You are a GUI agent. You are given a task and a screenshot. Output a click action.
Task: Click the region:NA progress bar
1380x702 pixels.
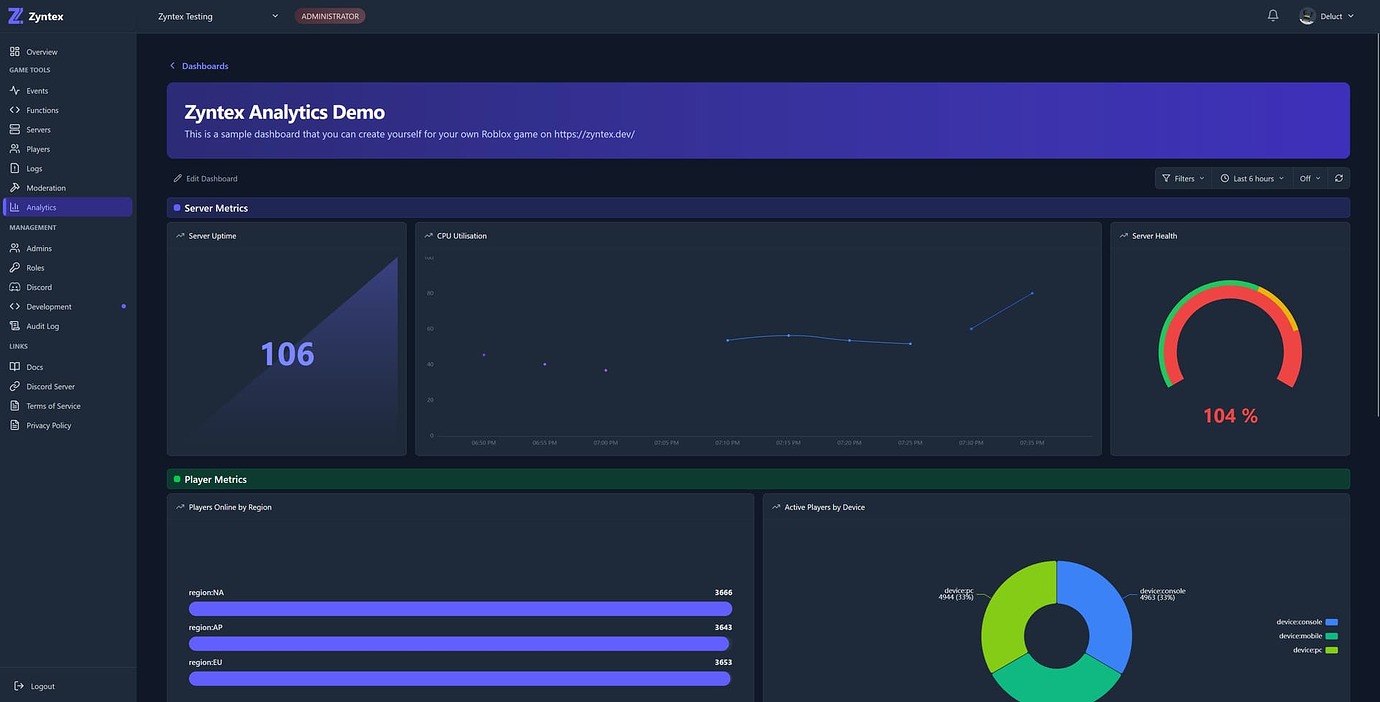pyautogui.click(x=459, y=608)
